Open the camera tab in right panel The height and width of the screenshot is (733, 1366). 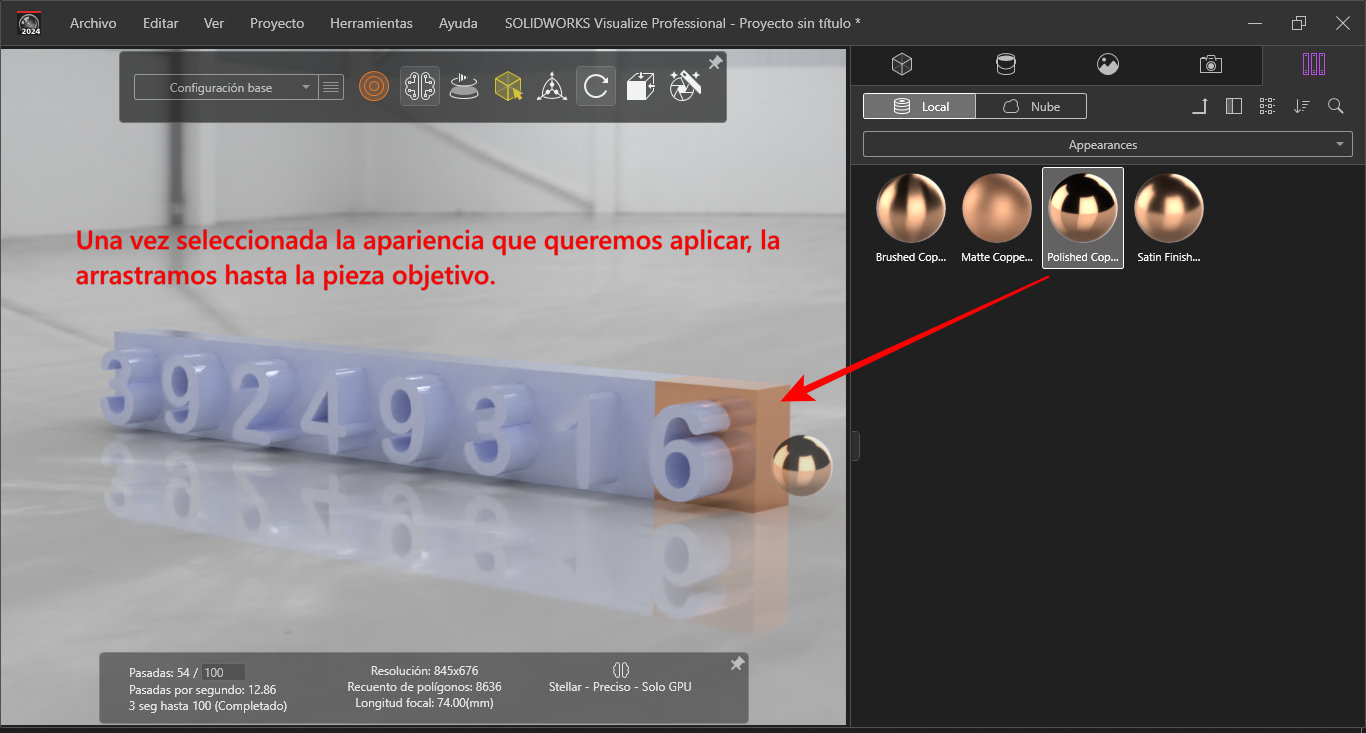point(1211,65)
